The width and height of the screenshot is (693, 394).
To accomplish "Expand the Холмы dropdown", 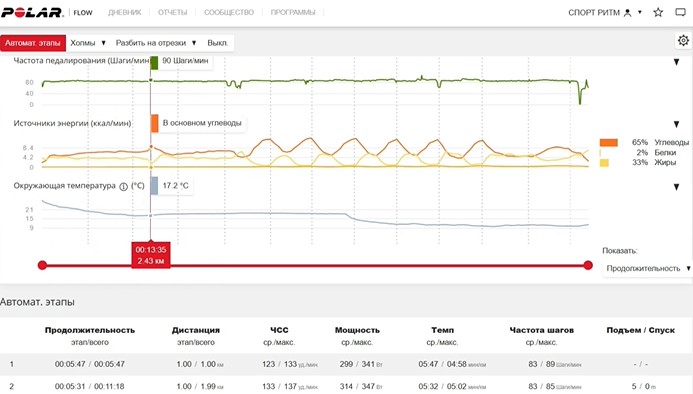I will coord(88,43).
